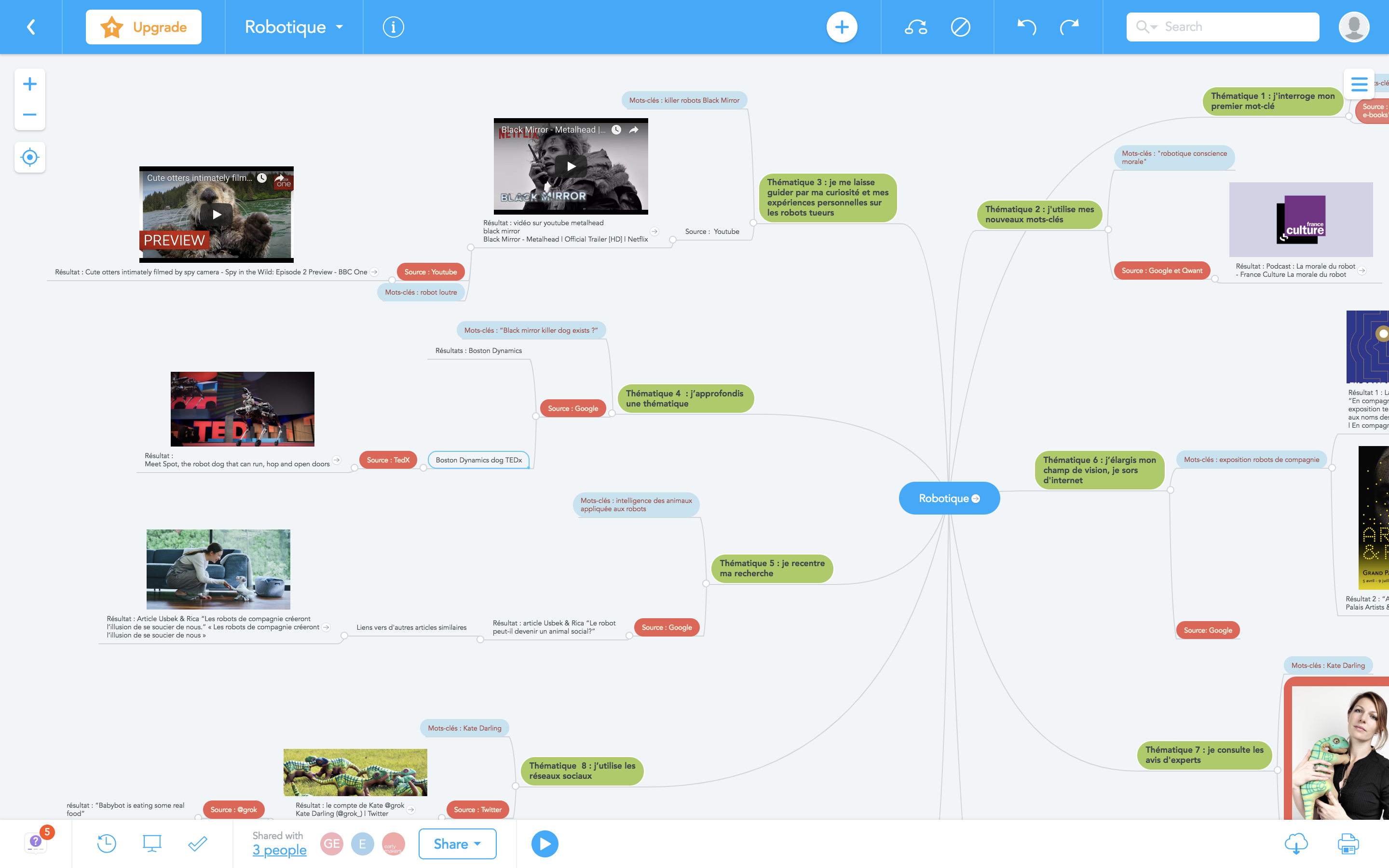This screenshot has width=1389, height=868.
Task: Select Boston Dynamics dog TEDx node
Action: tap(479, 460)
